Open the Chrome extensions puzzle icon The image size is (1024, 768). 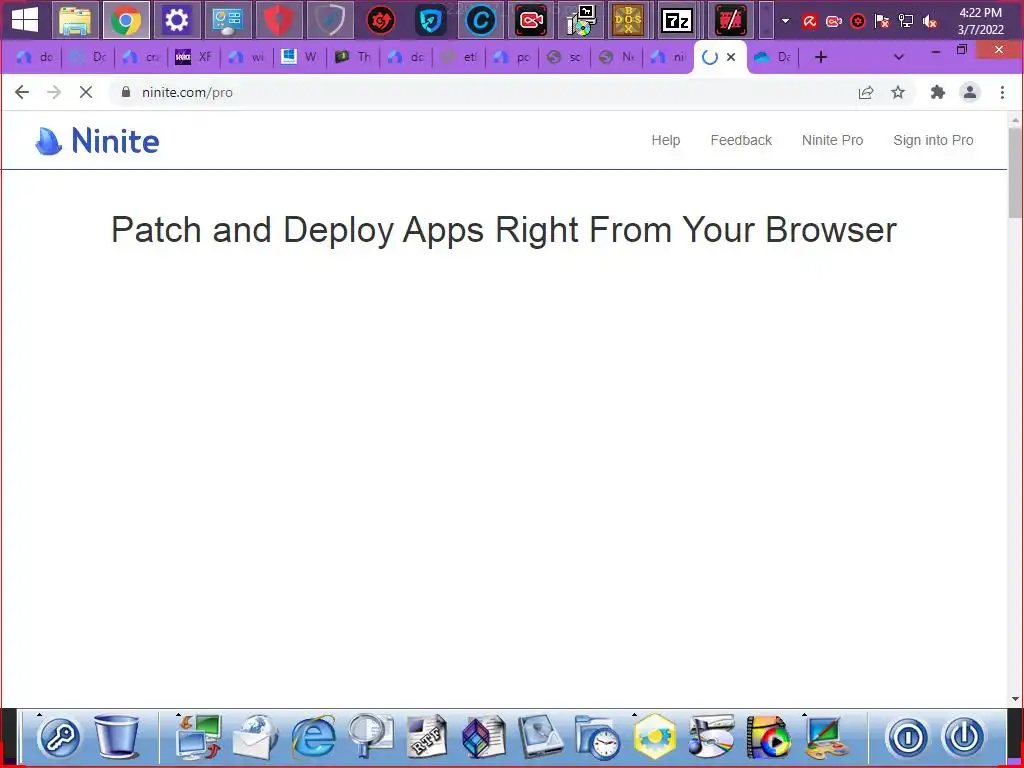[938, 92]
